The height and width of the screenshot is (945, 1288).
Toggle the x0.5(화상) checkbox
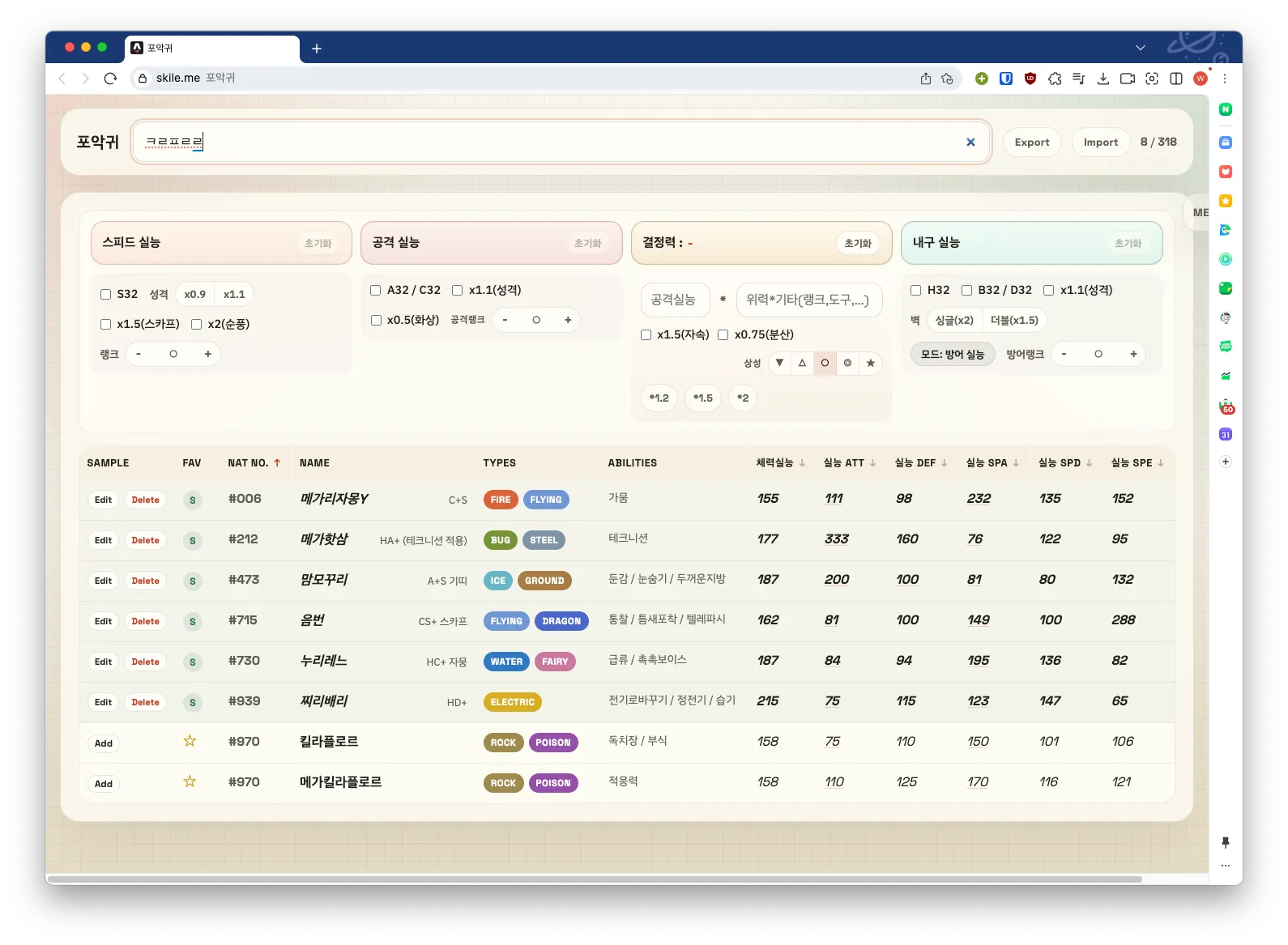click(376, 320)
